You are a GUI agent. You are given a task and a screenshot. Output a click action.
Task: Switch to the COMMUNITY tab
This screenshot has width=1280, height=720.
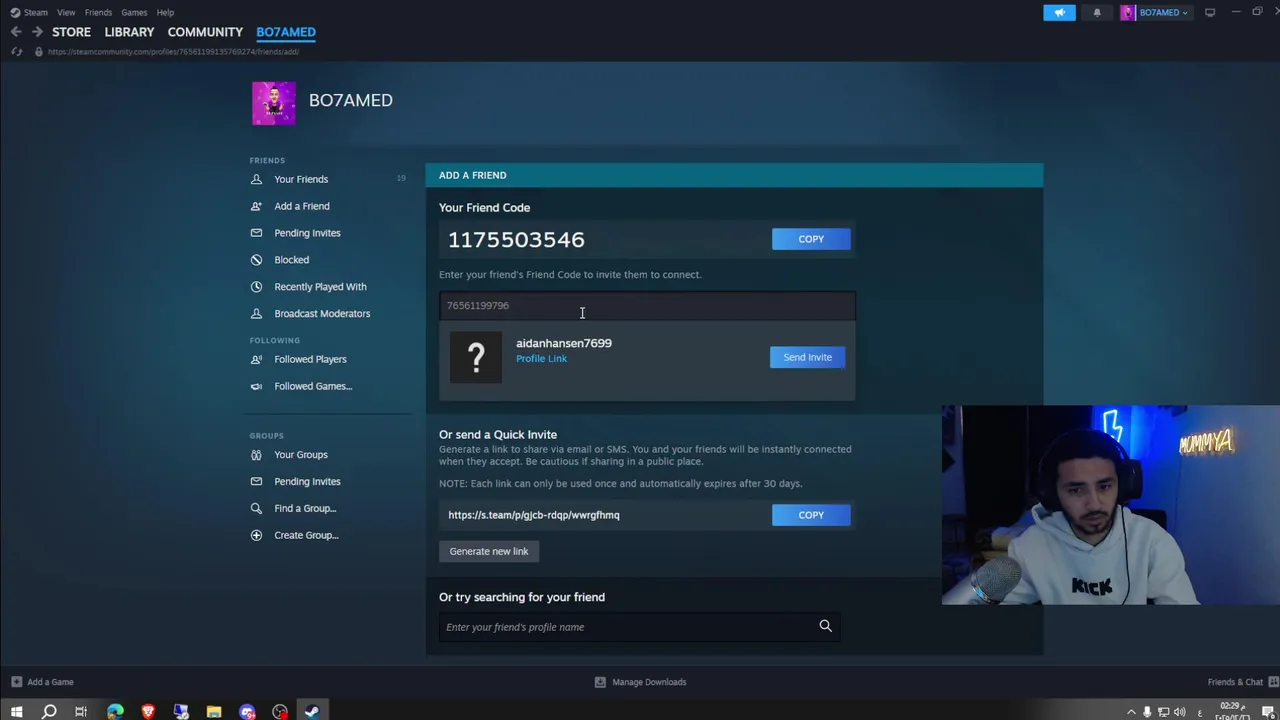[205, 32]
